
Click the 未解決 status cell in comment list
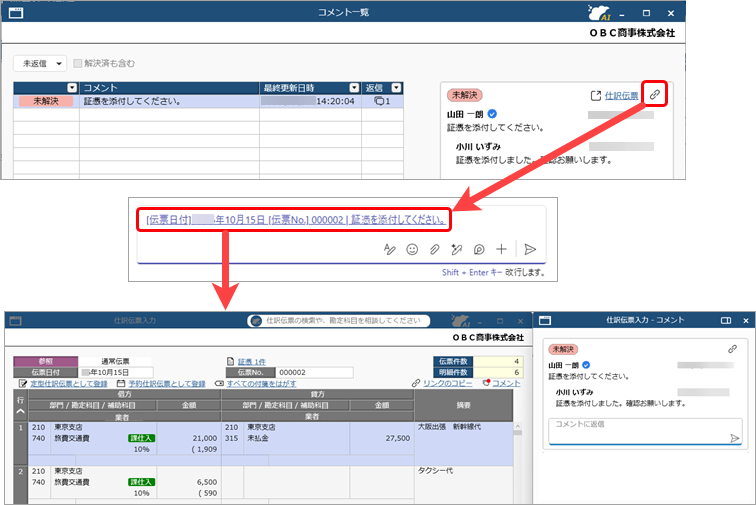point(46,101)
